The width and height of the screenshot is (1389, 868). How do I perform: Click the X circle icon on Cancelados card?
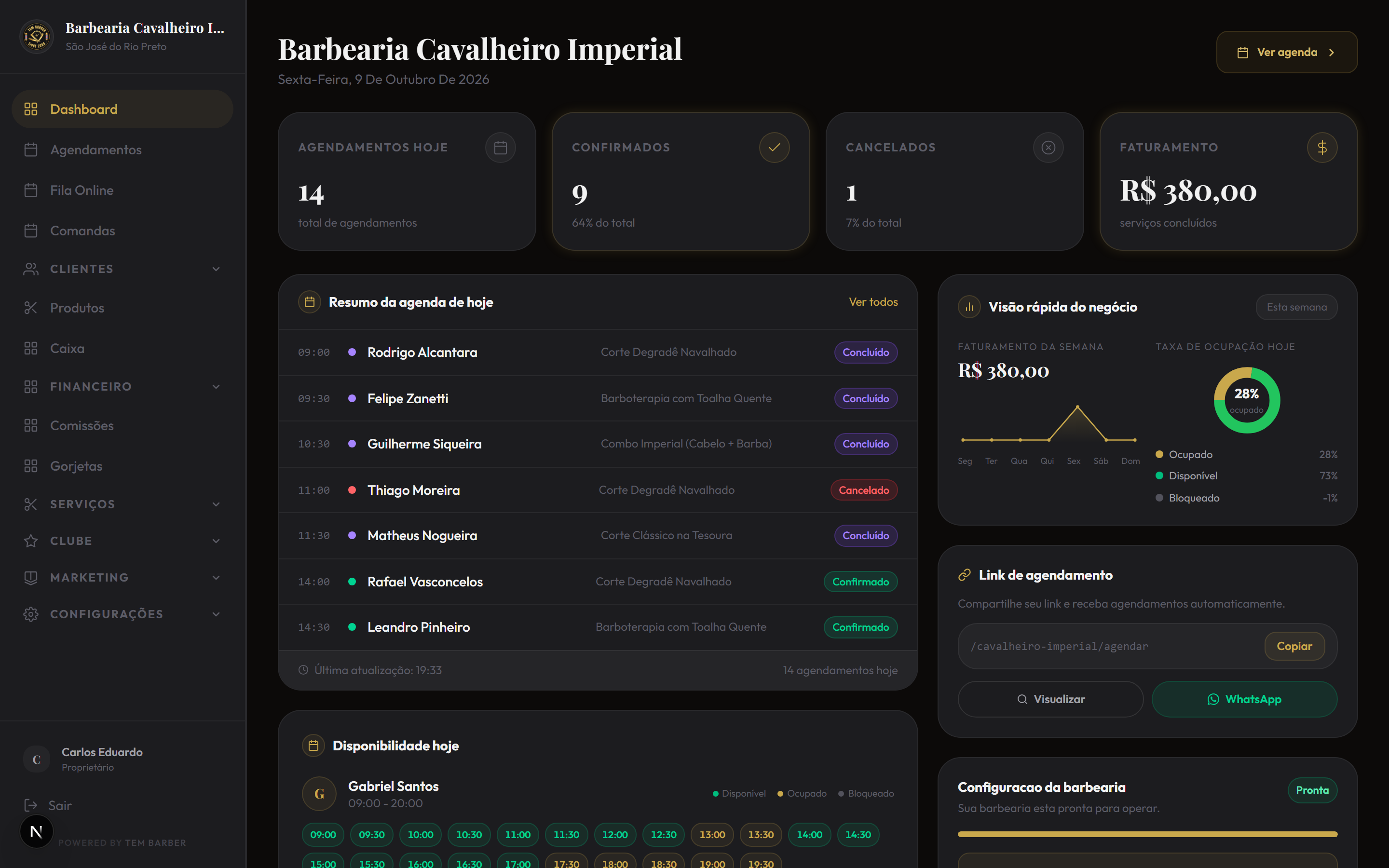click(x=1048, y=148)
